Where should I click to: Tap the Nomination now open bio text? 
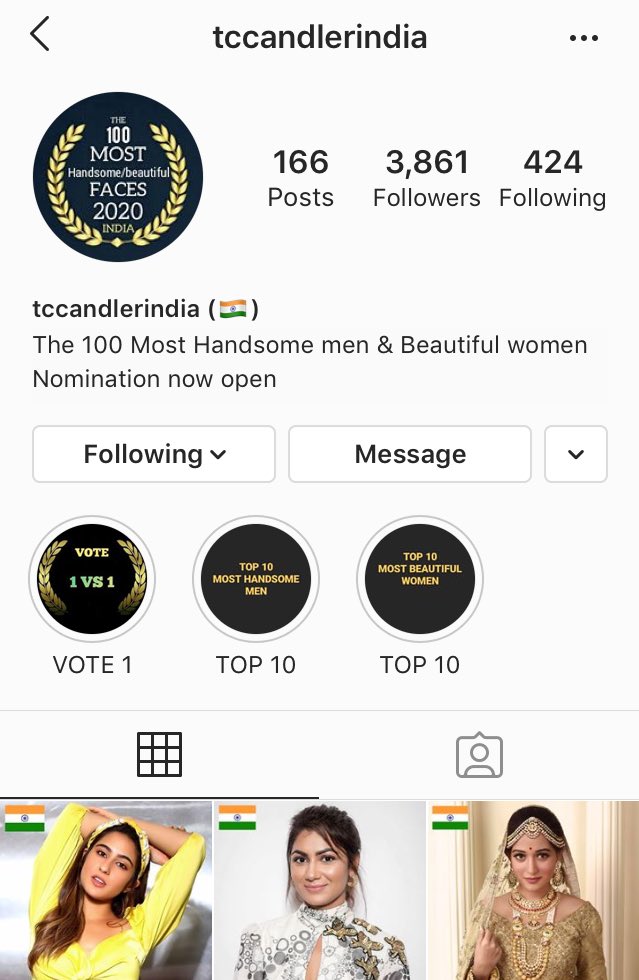(x=154, y=379)
